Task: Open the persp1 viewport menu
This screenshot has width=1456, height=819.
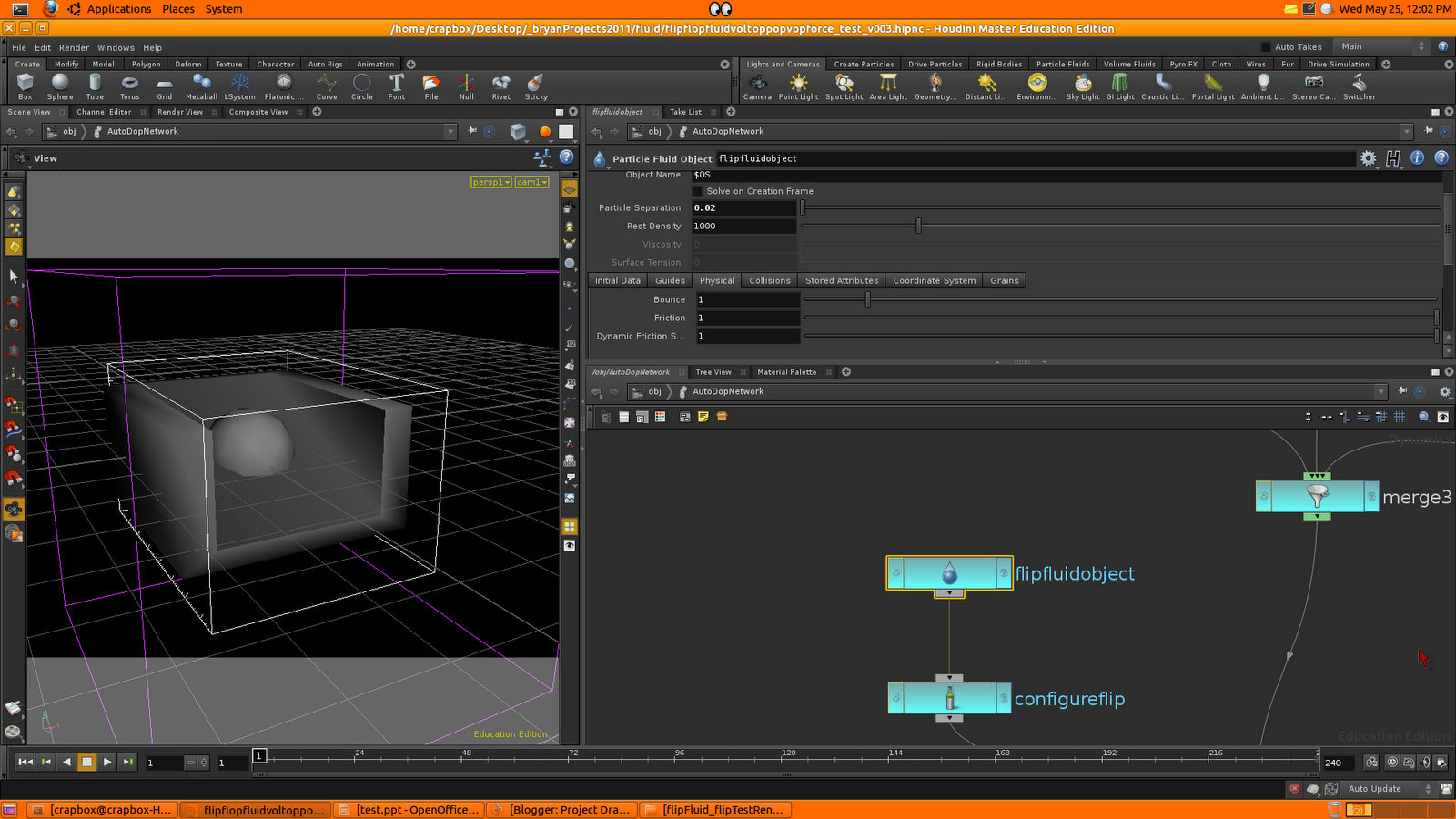Action: pos(491,182)
